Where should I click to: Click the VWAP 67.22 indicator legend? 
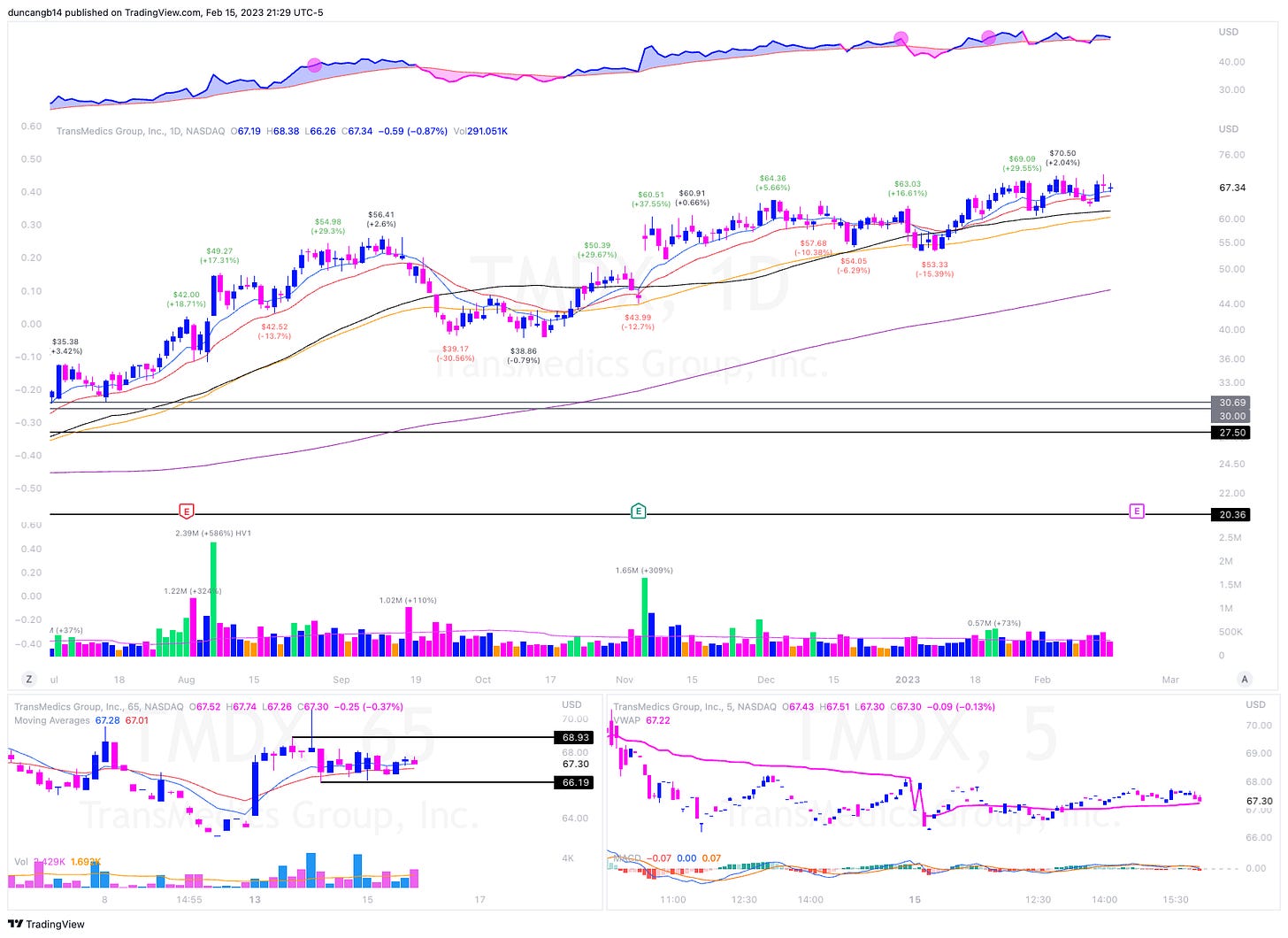click(x=642, y=720)
